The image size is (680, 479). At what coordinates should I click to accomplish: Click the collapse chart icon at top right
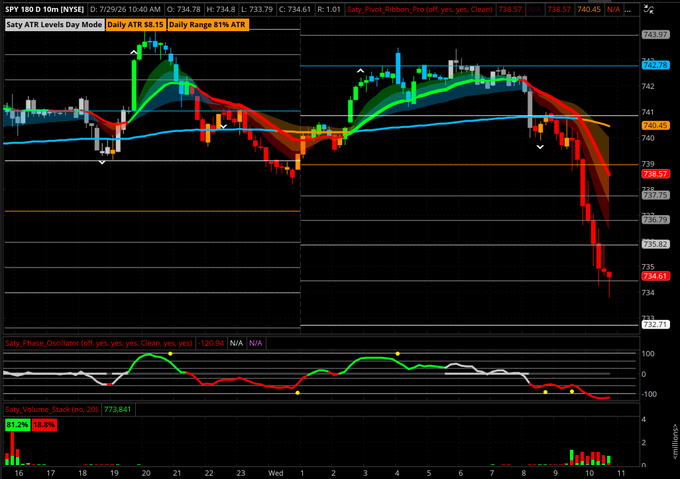[648, 9]
